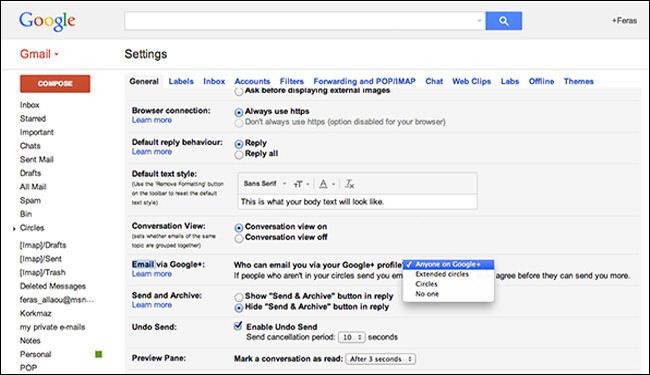The width and height of the screenshot is (650, 375).
Task: Open the text size tool
Action: tap(301, 184)
